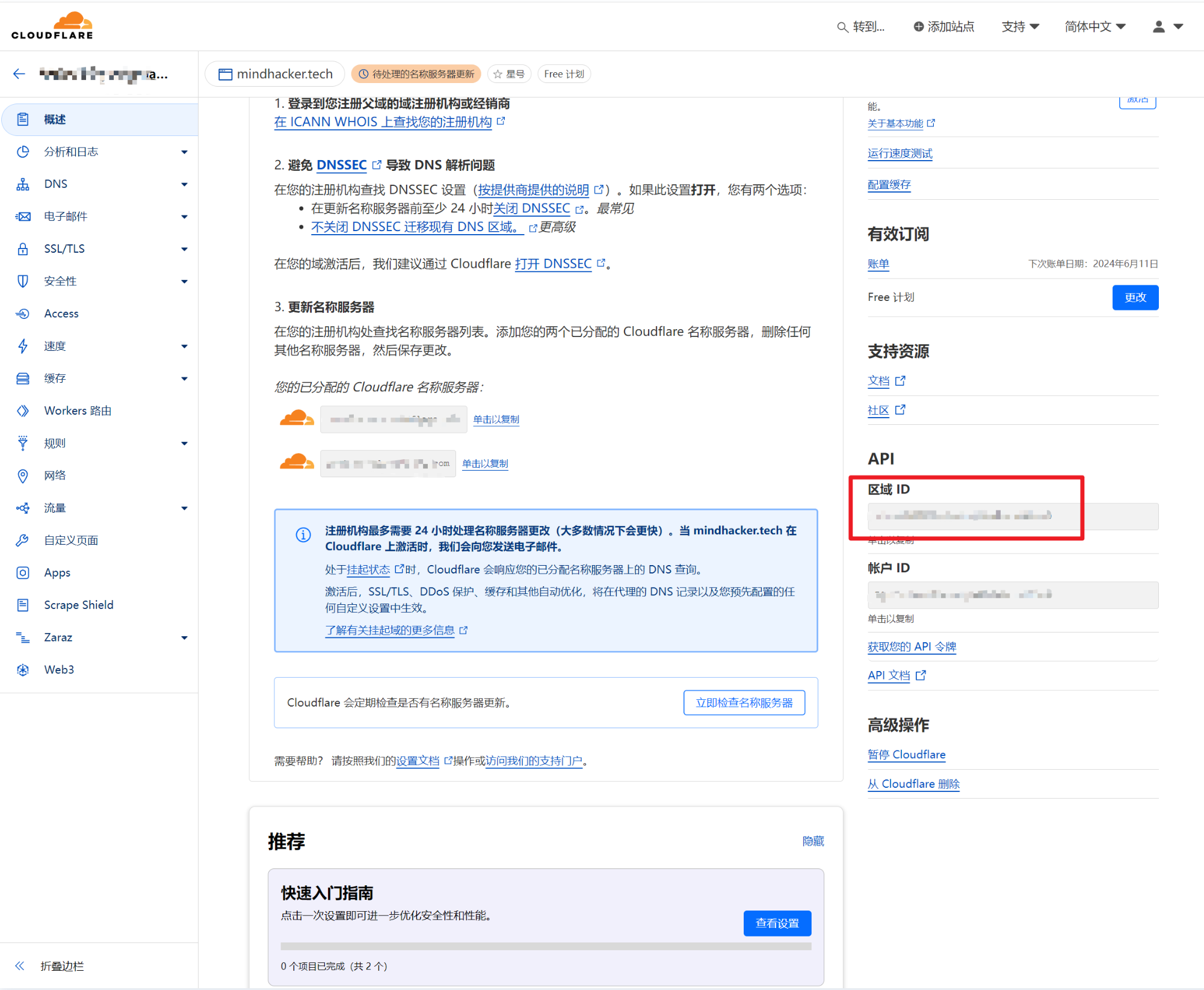Image resolution: width=1204 pixels, height=990 pixels.
Task: Open the 简体中文 language dropdown
Action: 1095,26
